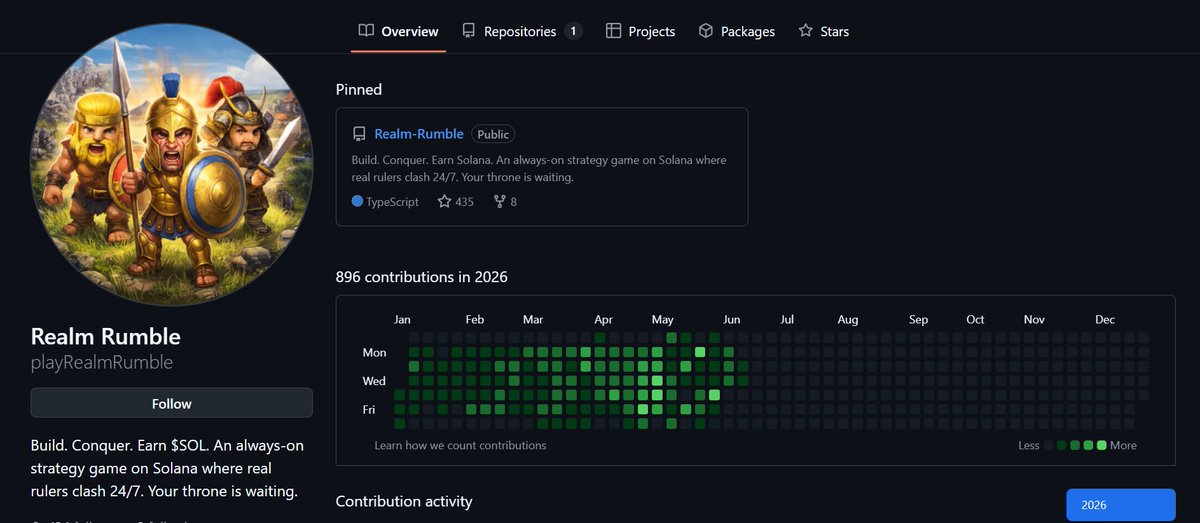Click the TypeScript language label
1200x523 pixels.
394,201
